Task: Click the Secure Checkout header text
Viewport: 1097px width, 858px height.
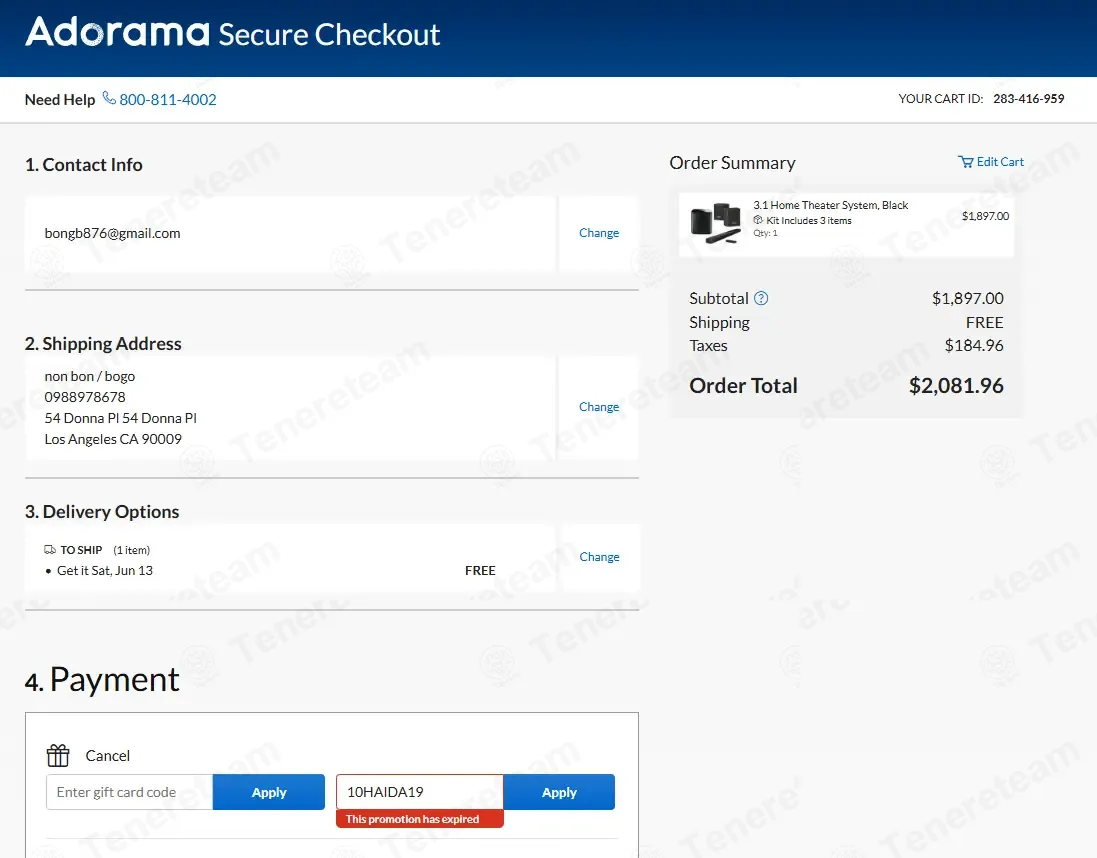Action: click(329, 34)
